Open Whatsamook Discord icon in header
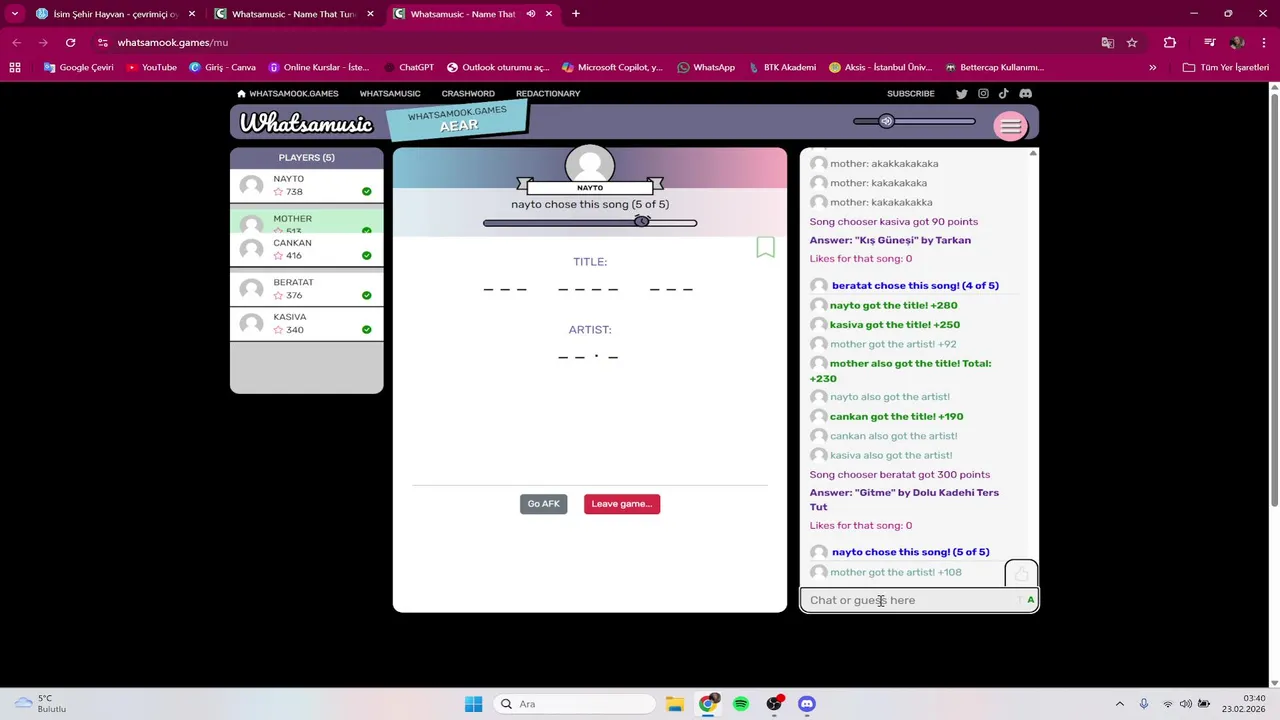Viewport: 1280px width, 720px height. (x=1025, y=93)
